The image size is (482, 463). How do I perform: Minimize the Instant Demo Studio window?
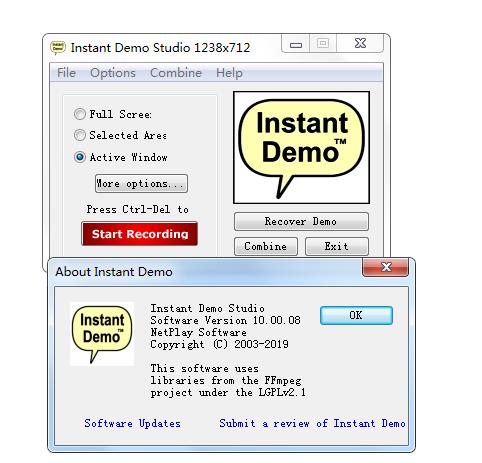pyautogui.click(x=296, y=44)
